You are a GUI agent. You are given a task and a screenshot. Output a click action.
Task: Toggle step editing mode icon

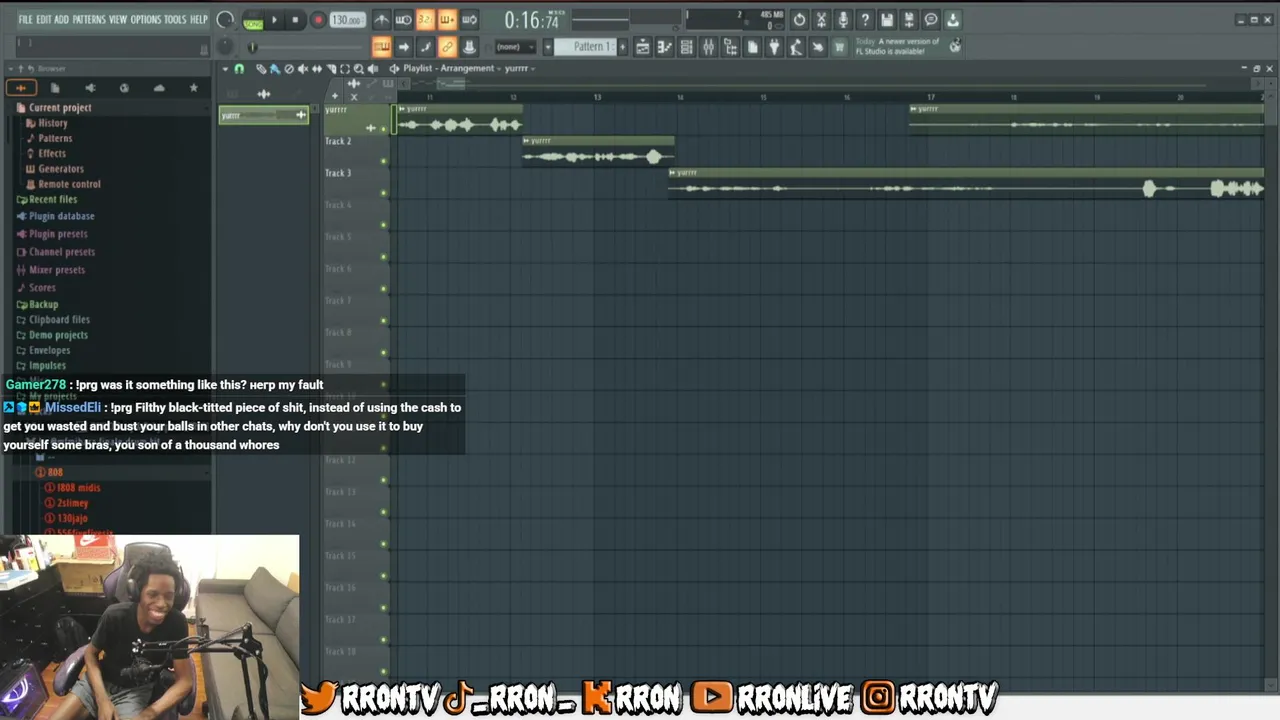pyautogui.click(x=425, y=47)
